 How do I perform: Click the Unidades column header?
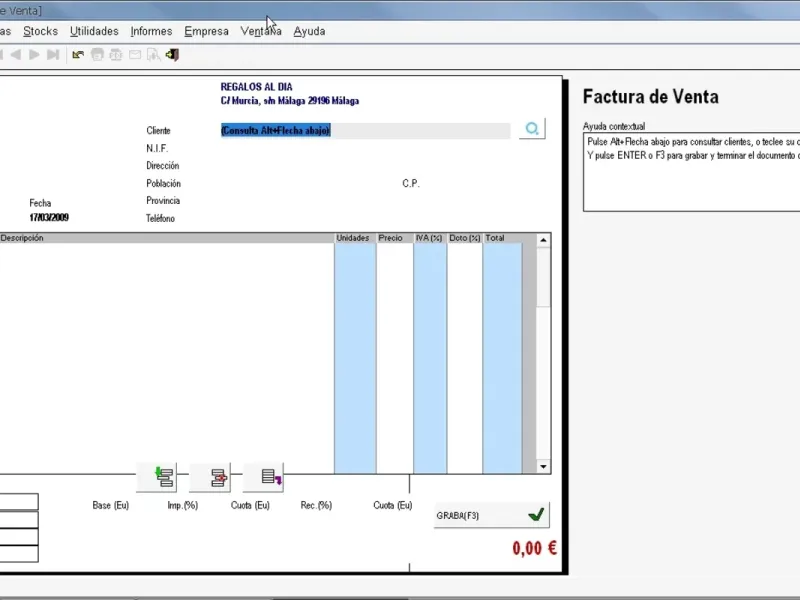[x=355, y=238]
